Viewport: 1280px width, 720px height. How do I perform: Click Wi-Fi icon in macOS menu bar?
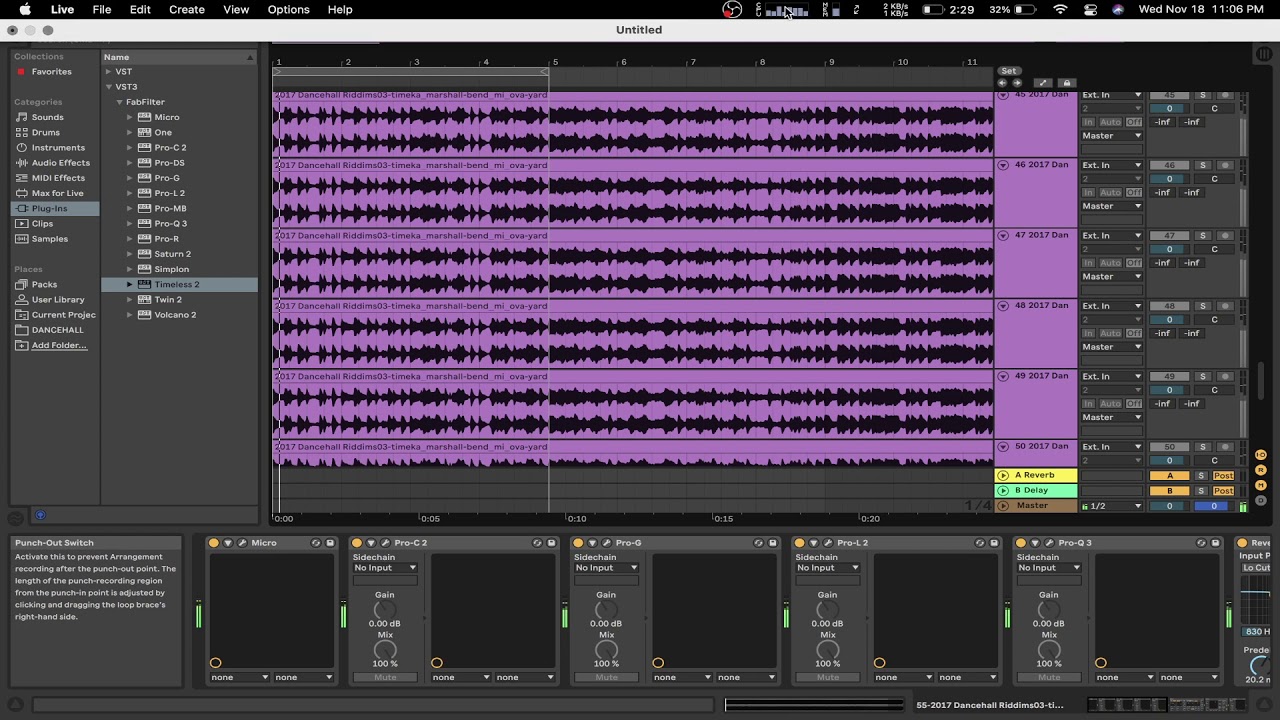1061,9
